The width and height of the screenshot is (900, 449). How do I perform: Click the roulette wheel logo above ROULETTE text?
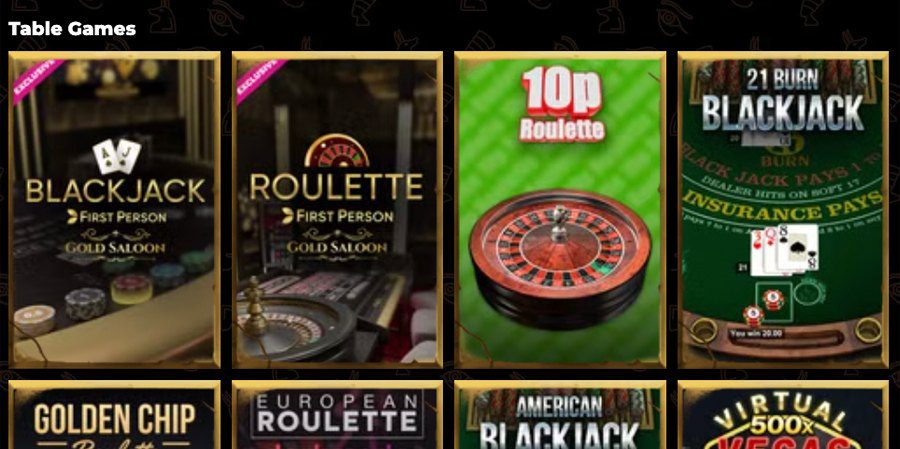(337, 151)
